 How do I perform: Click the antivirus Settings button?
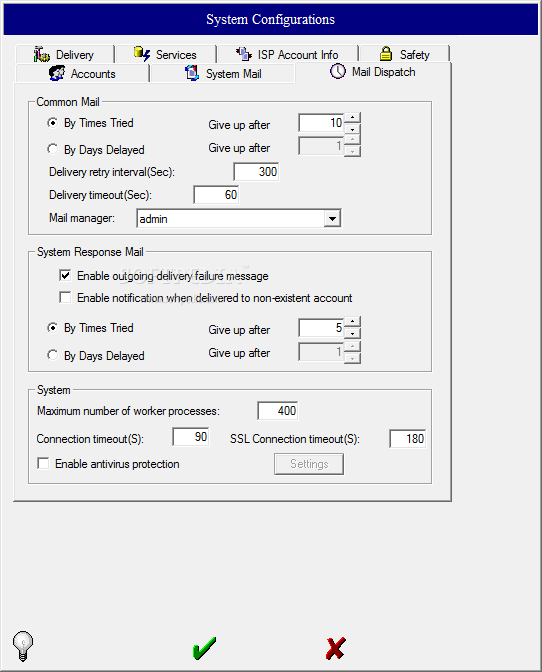(x=309, y=464)
